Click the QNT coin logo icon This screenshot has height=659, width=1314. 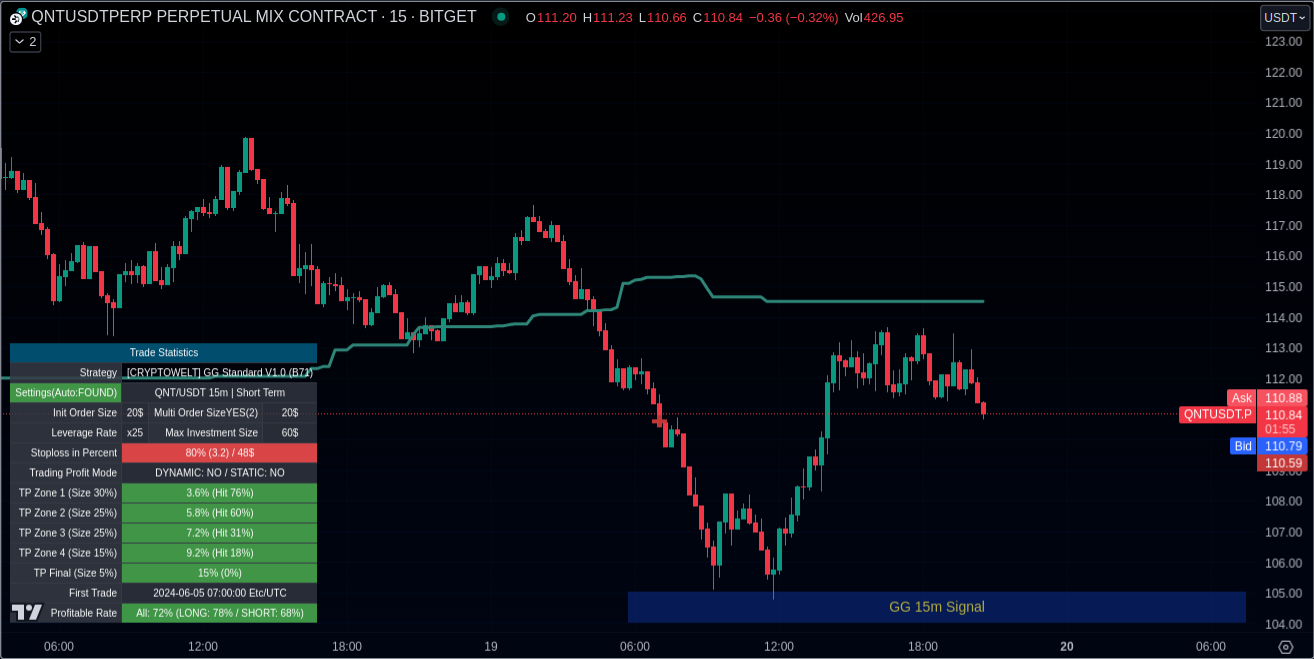click(x=18, y=17)
